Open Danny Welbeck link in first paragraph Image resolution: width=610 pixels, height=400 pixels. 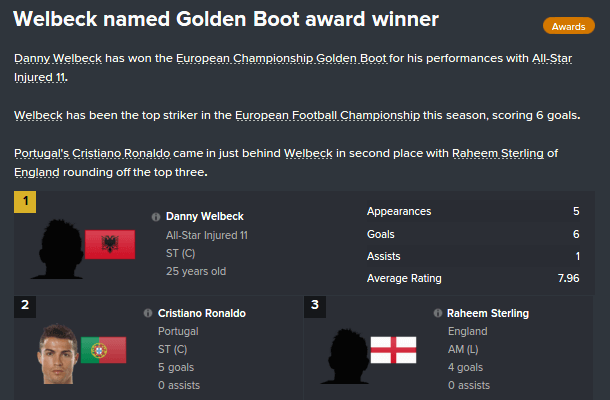point(58,58)
